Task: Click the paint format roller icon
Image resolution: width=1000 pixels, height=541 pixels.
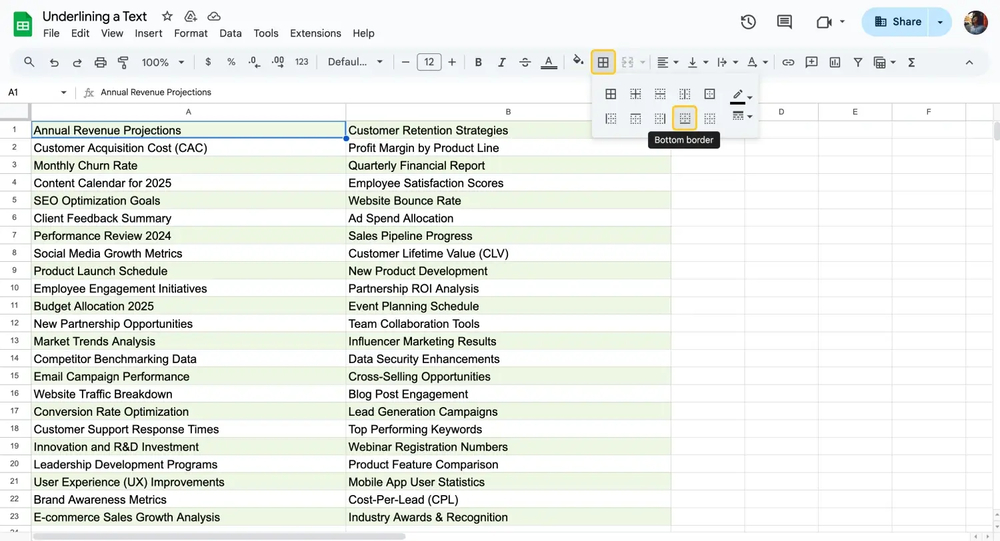Action: (x=123, y=62)
